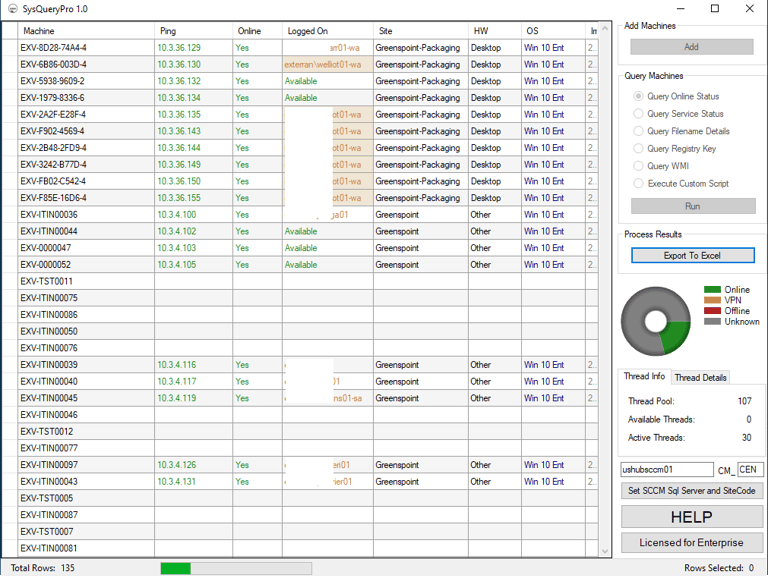Select machine EXV-2B48-2FD9-4
This screenshot has width=768, height=576.
[53, 147]
